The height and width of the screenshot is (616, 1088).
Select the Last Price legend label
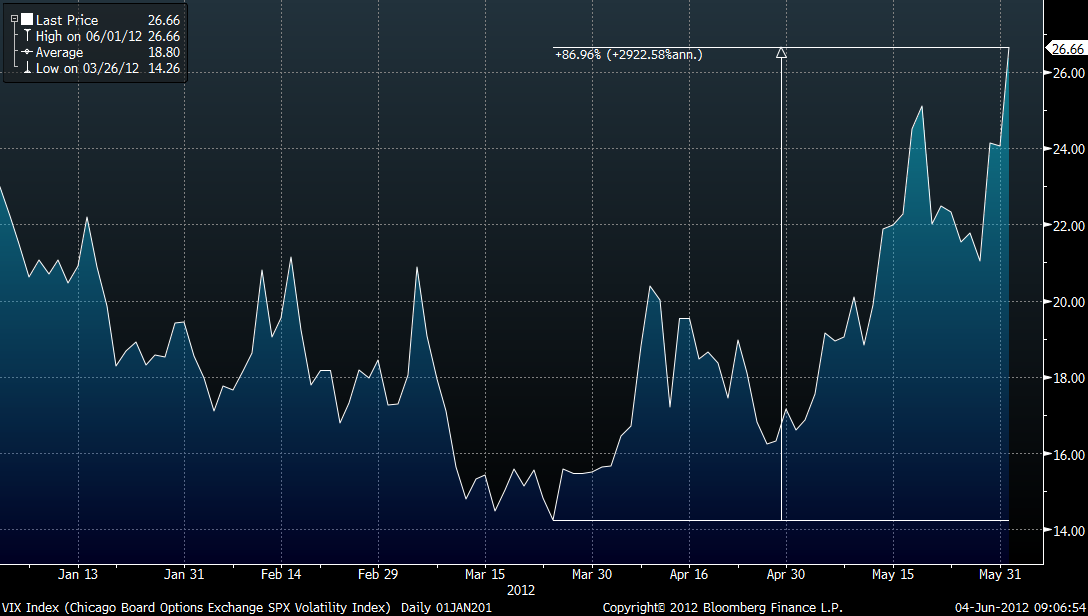[67, 20]
